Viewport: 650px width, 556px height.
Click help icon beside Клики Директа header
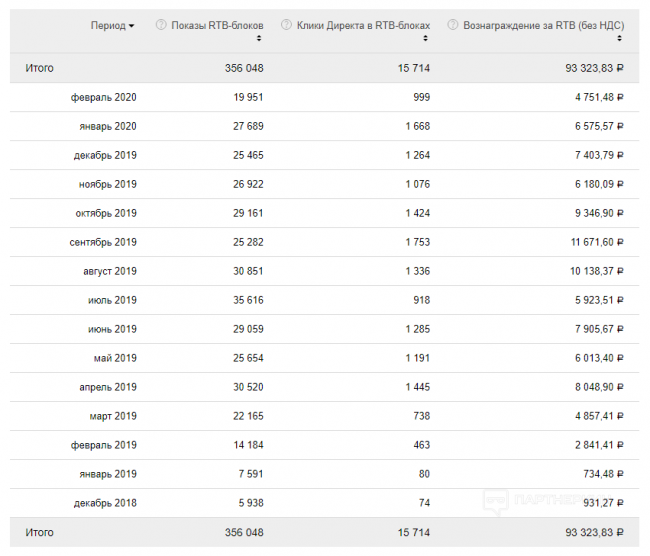[x=286, y=24]
